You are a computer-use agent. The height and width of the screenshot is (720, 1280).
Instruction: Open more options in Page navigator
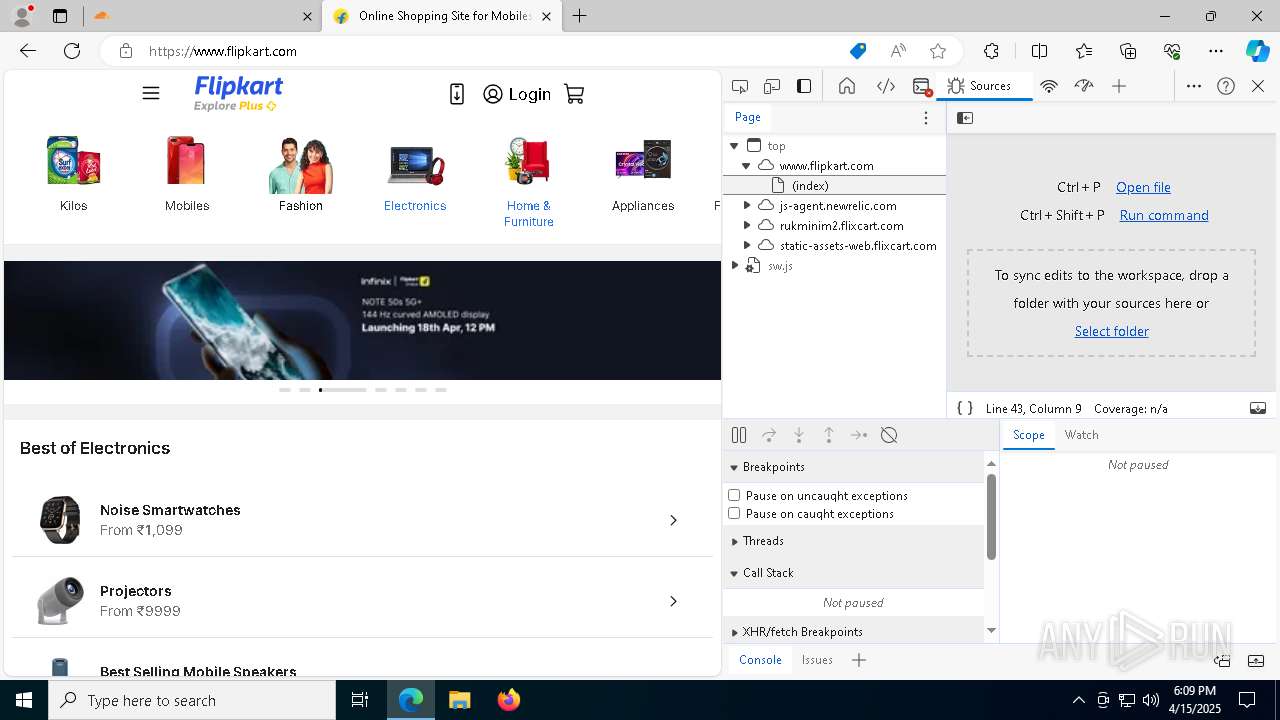(x=926, y=118)
